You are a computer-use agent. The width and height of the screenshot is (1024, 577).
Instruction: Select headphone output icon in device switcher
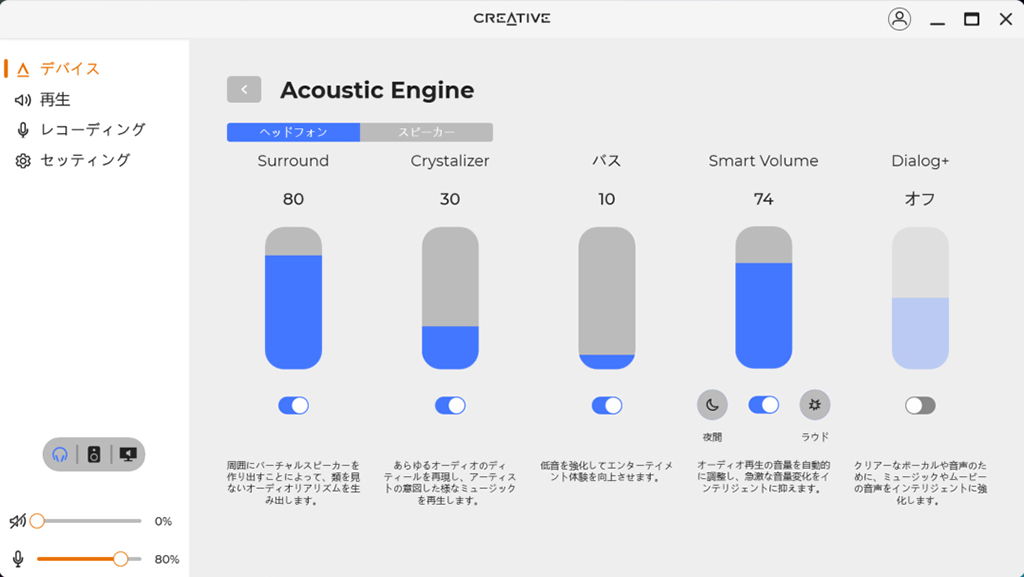tap(60, 454)
